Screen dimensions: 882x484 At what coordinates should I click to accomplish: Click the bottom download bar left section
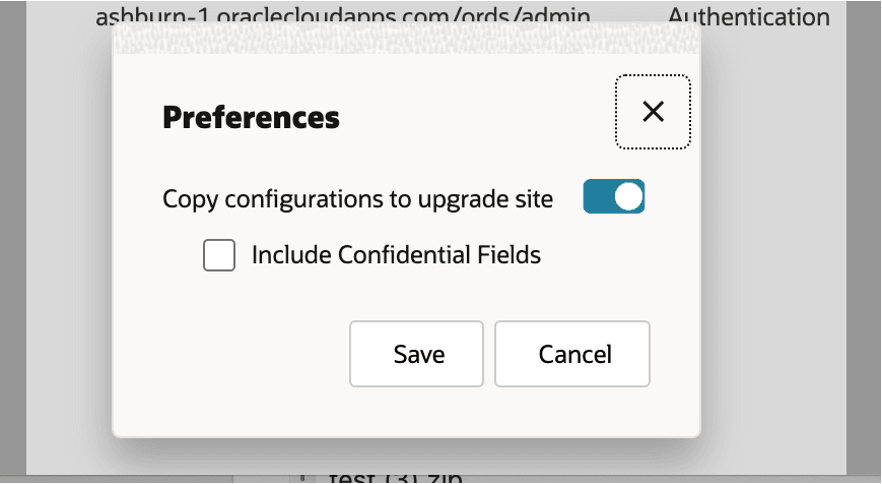pyautogui.click(x=116, y=479)
